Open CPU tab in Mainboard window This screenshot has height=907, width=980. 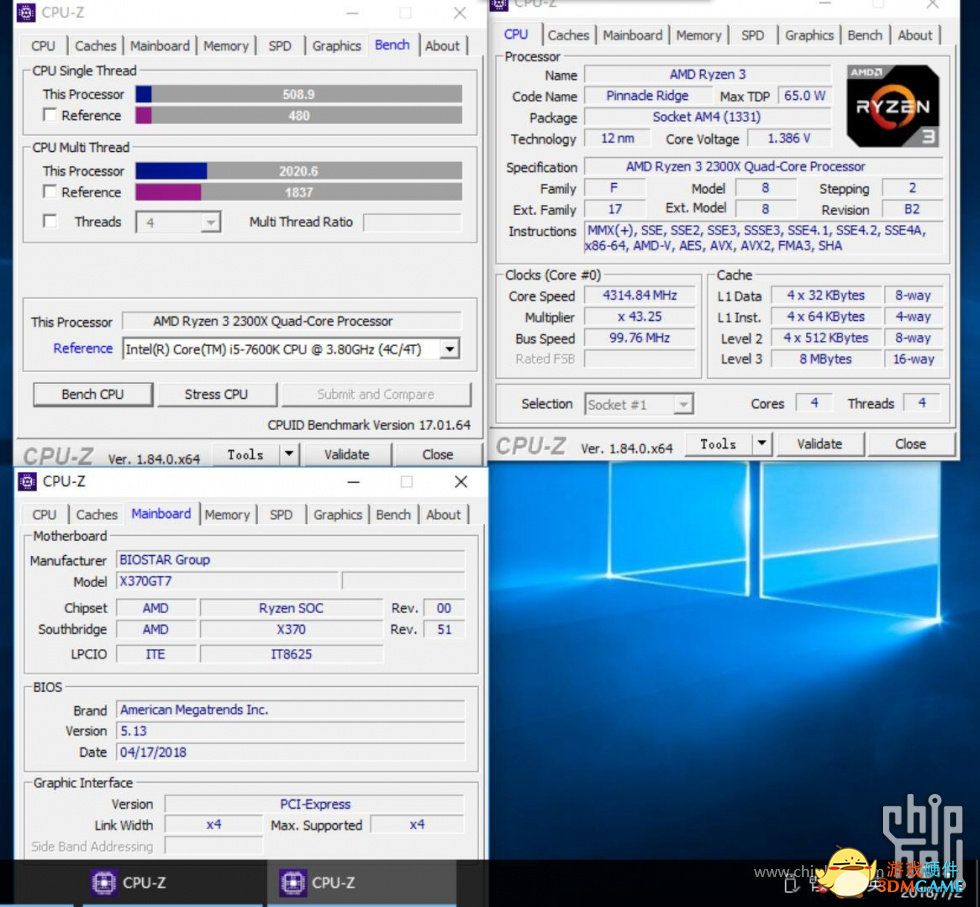[44, 514]
